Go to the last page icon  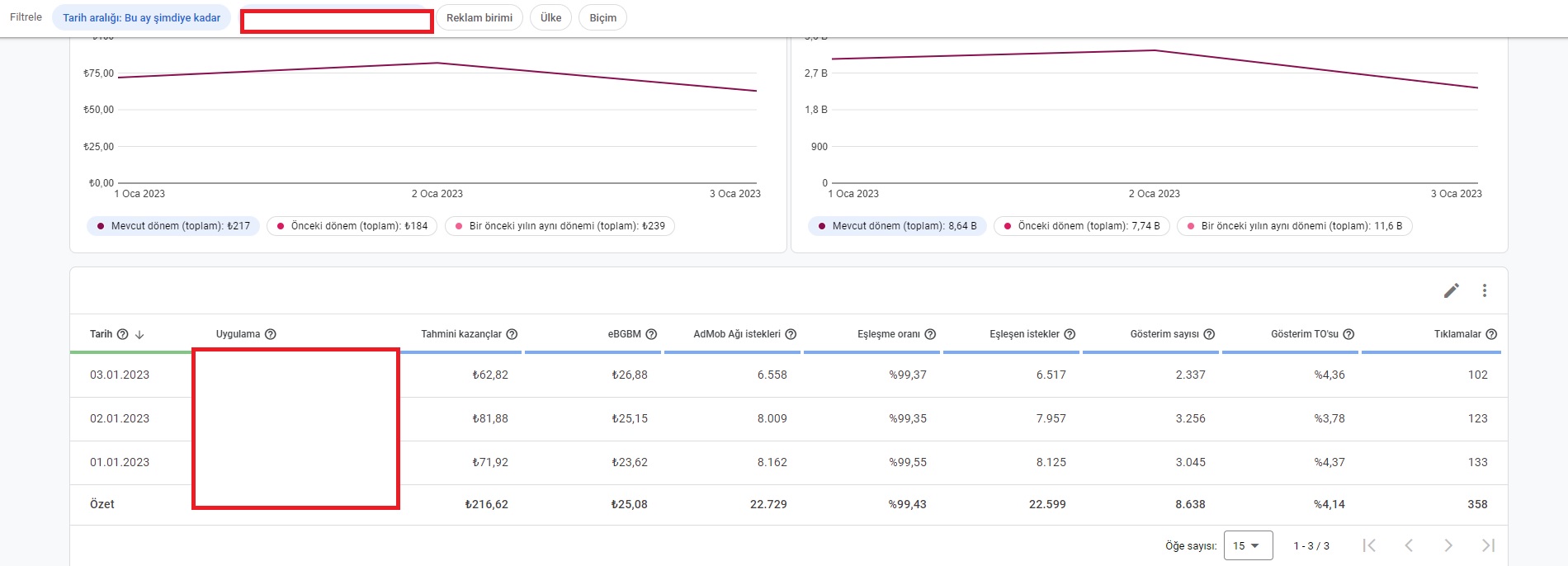[x=1488, y=545]
